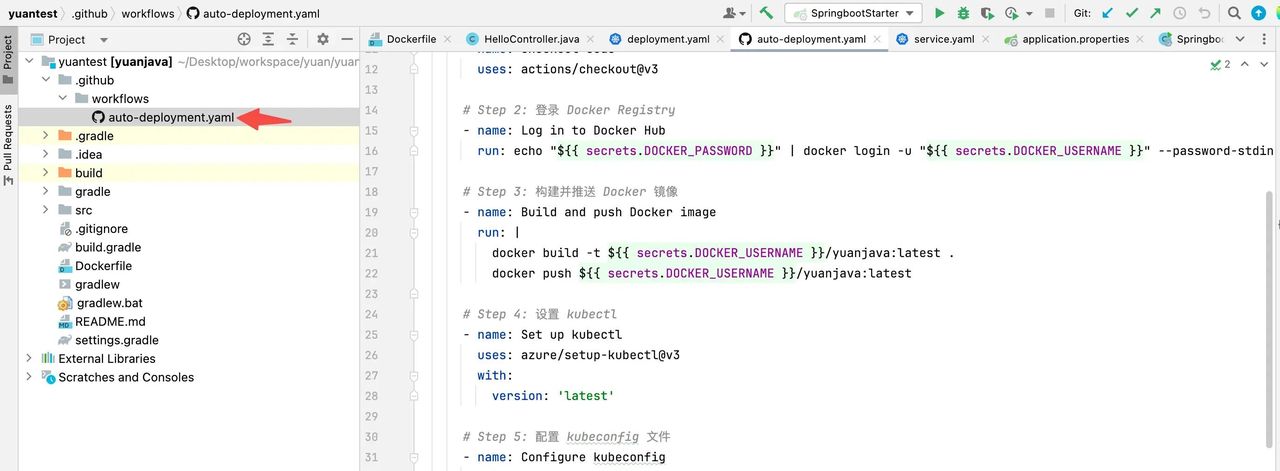Run with Coverage shield icon
Screen dimensions: 1280x471
987,13
